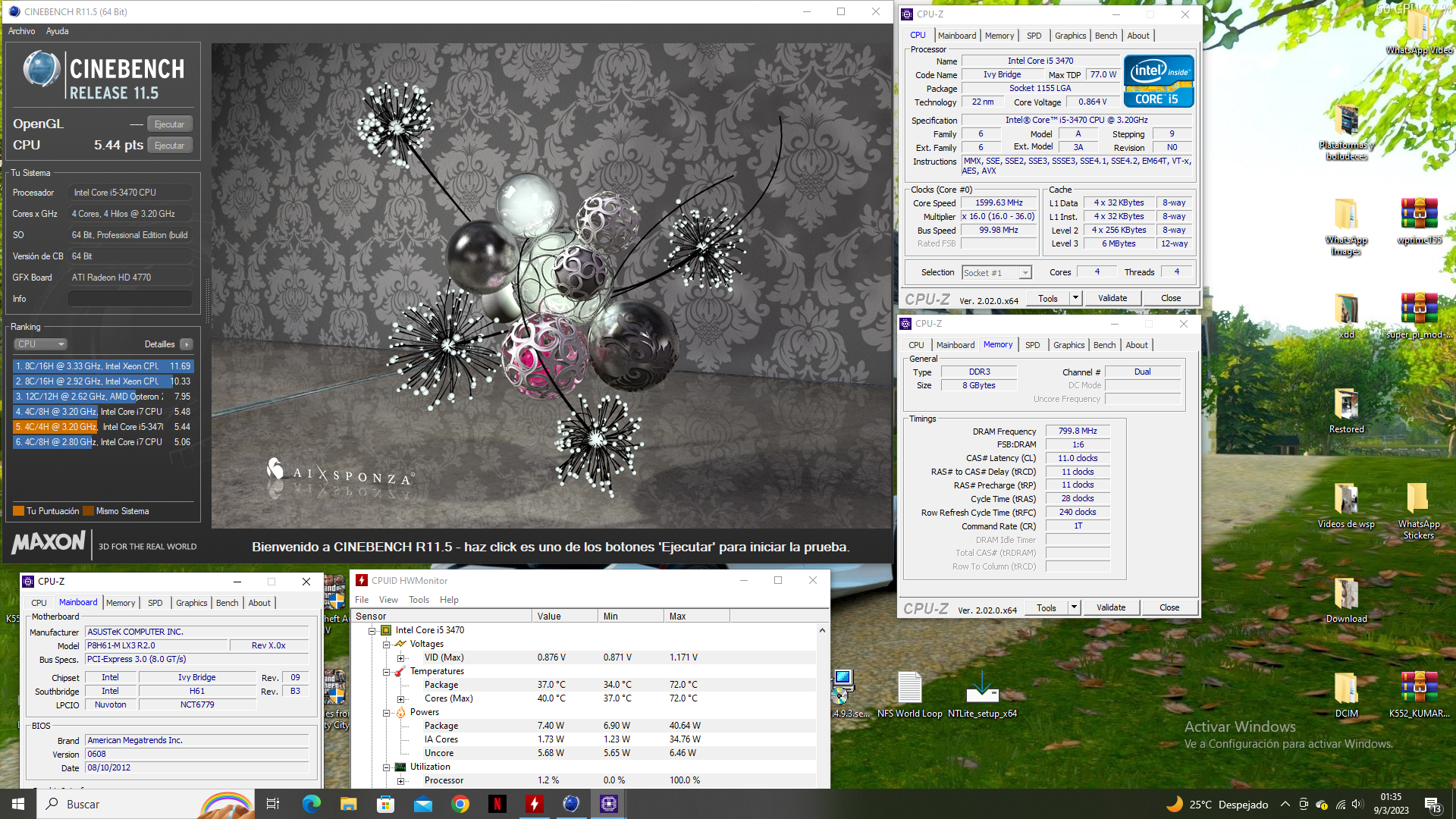Switch to HWMonitor via its taskbar icon

(x=534, y=804)
